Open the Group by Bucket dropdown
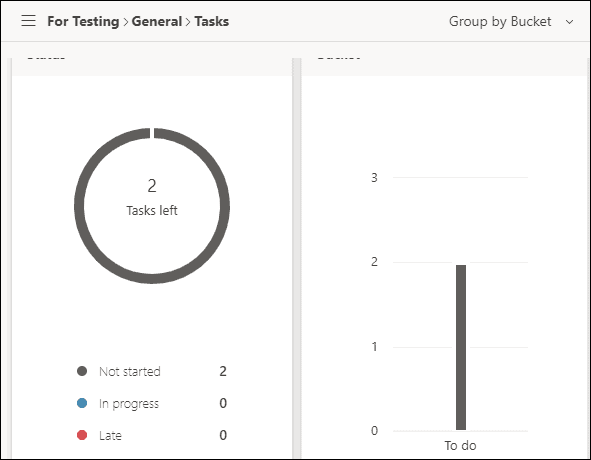The image size is (591, 460). point(511,21)
